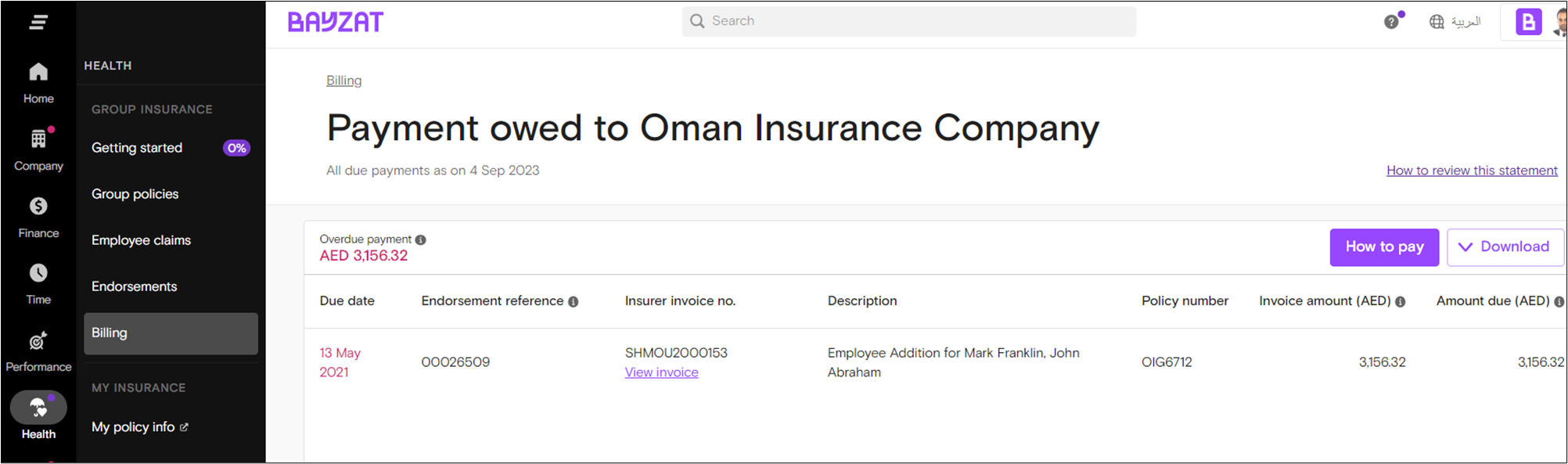Open the help question mark icon

click(1391, 22)
